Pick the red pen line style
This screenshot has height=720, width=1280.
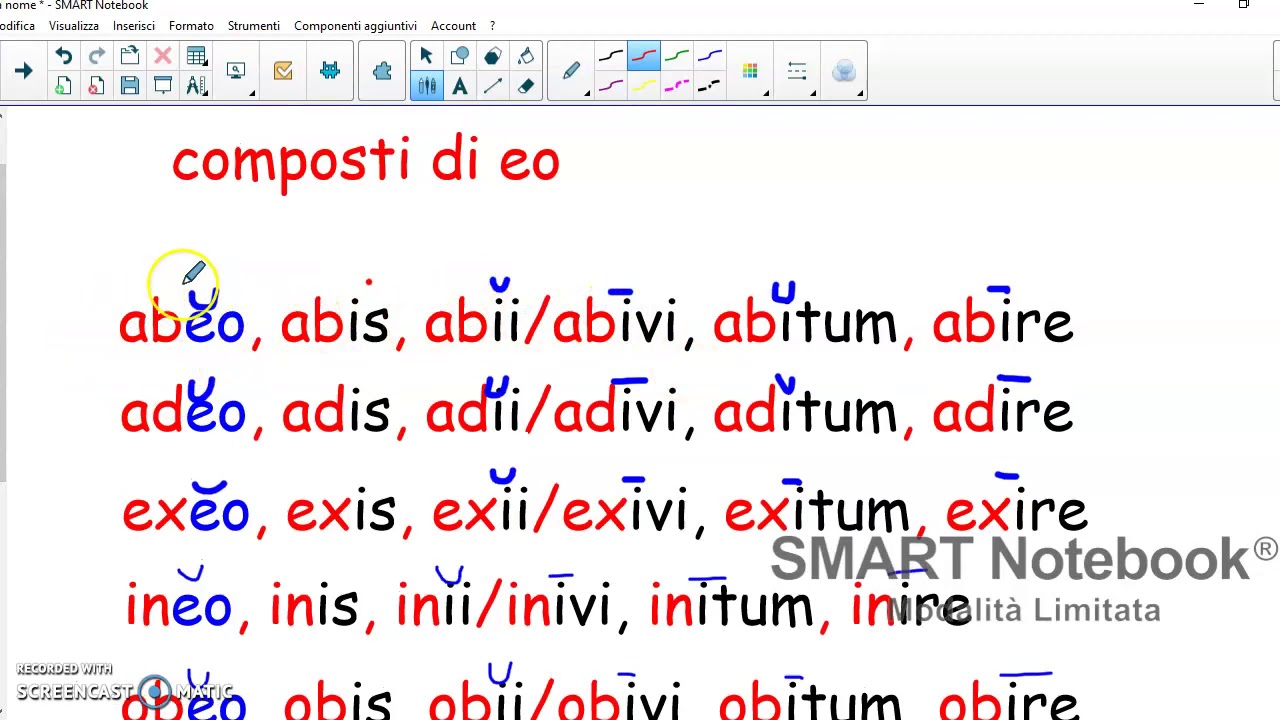(x=644, y=56)
